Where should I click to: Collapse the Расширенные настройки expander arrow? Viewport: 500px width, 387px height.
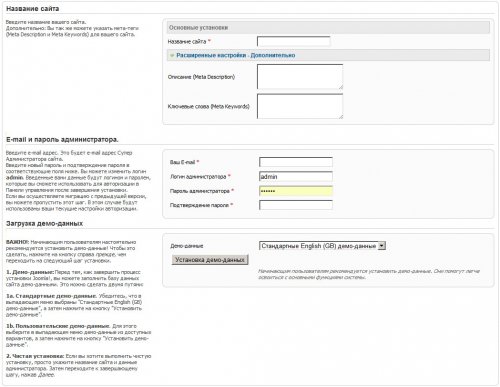[172, 55]
